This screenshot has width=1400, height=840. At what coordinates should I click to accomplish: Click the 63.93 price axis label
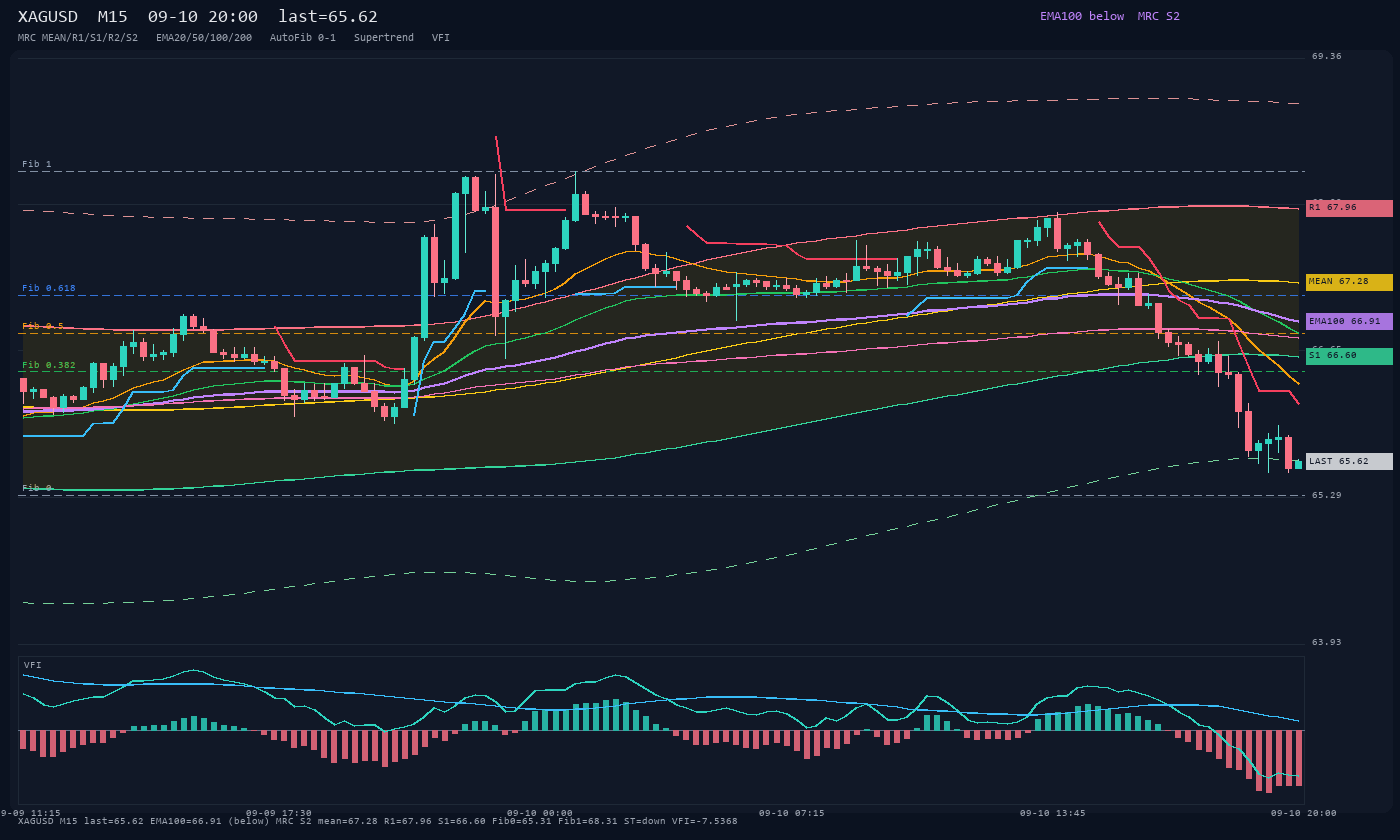(1327, 642)
